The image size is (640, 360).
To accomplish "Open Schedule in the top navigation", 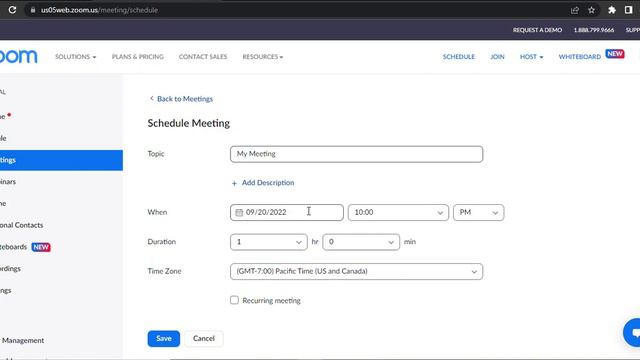I will [x=459, y=57].
